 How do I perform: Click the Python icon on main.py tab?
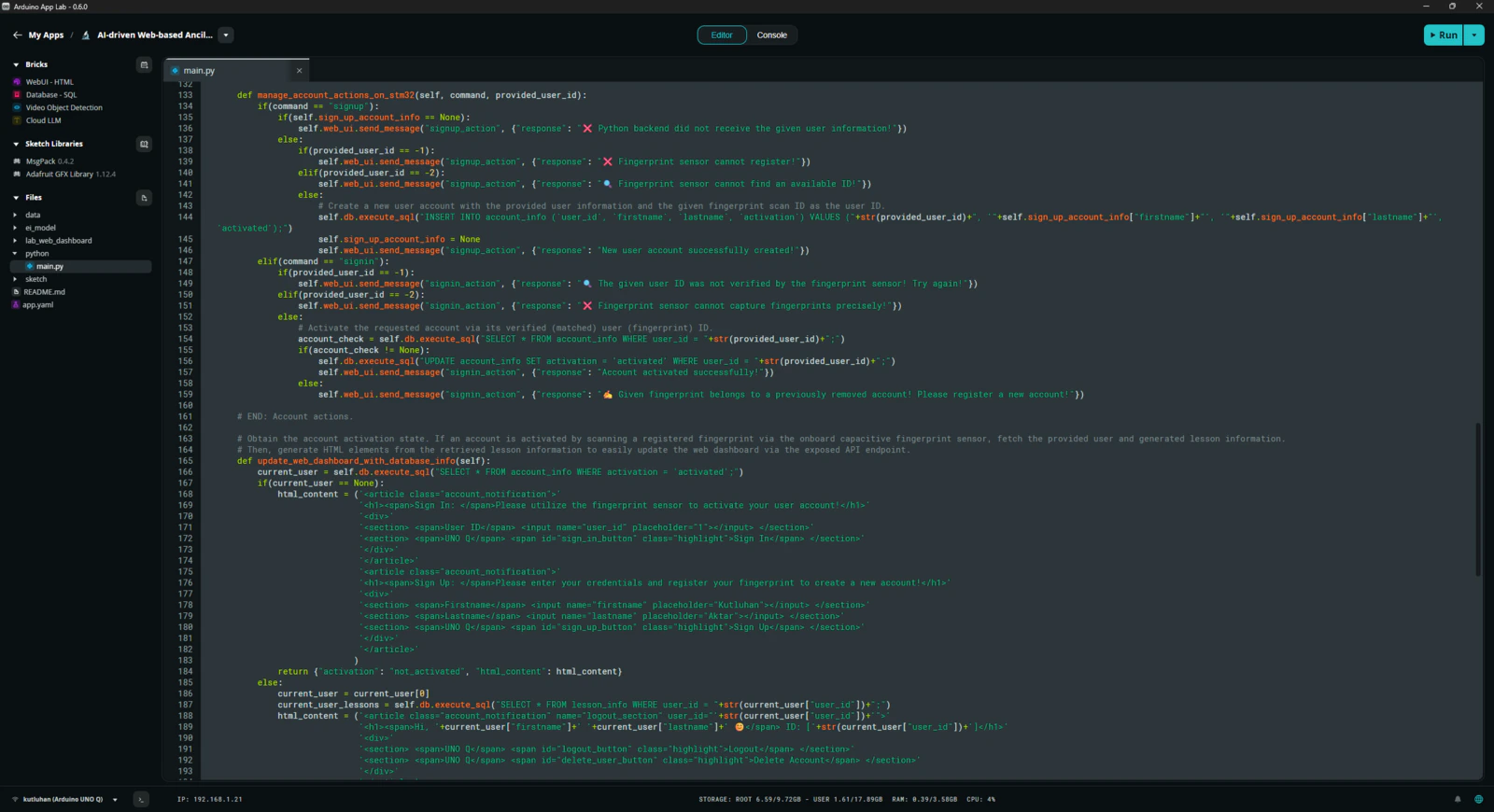point(176,71)
